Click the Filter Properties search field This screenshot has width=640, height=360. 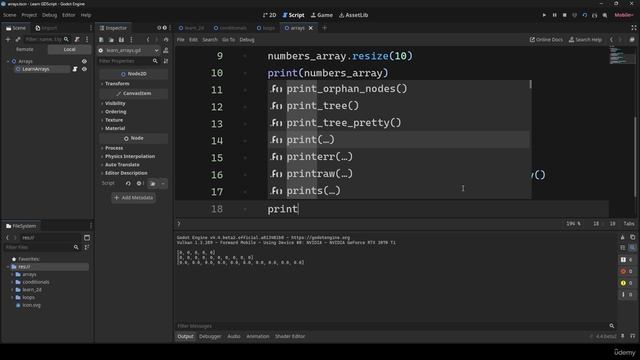[128, 61]
